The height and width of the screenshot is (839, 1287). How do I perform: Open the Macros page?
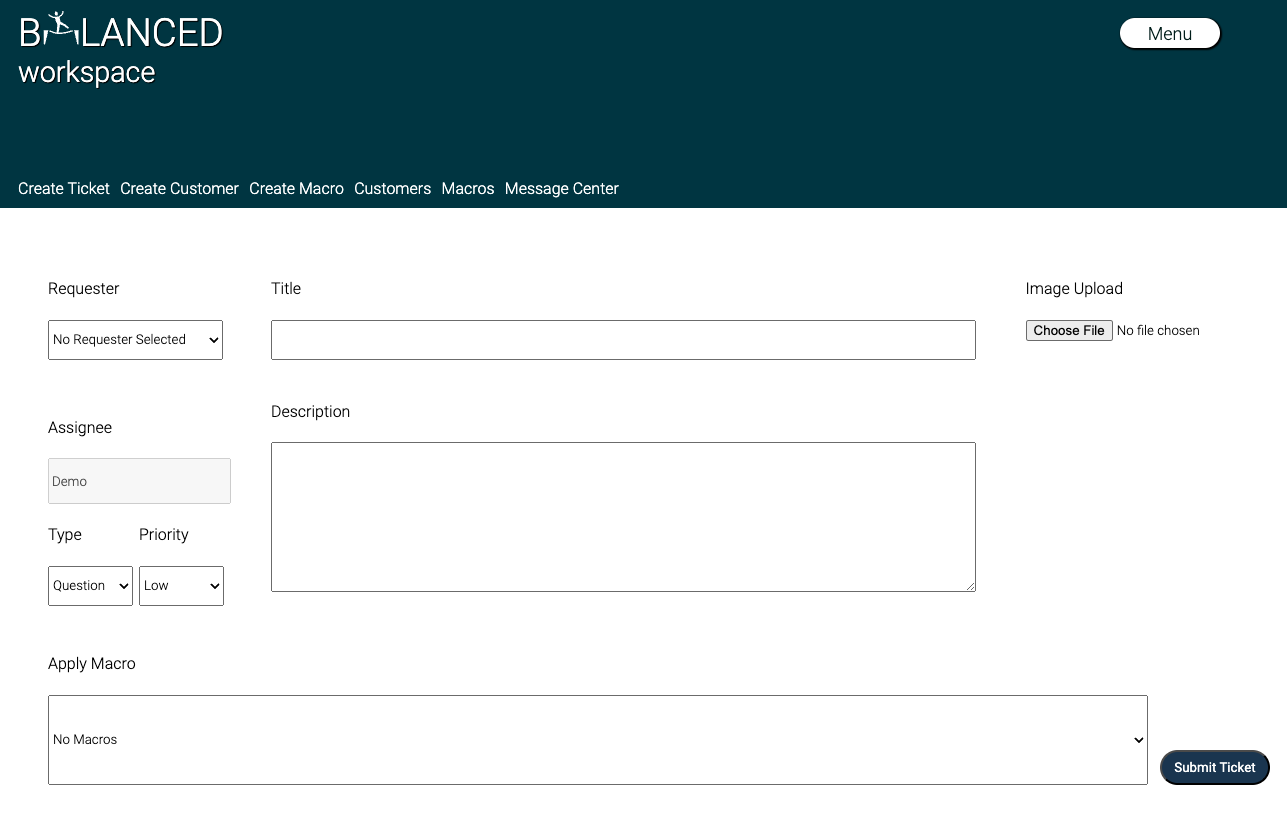[468, 188]
